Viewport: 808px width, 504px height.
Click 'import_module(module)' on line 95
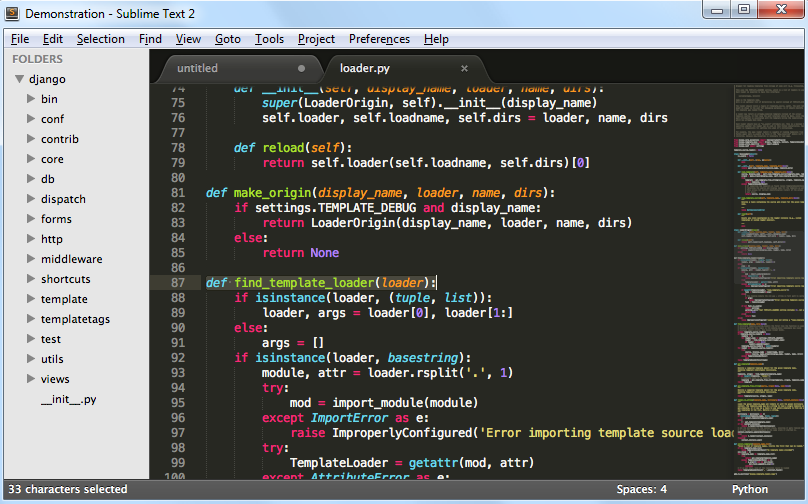click(x=405, y=402)
